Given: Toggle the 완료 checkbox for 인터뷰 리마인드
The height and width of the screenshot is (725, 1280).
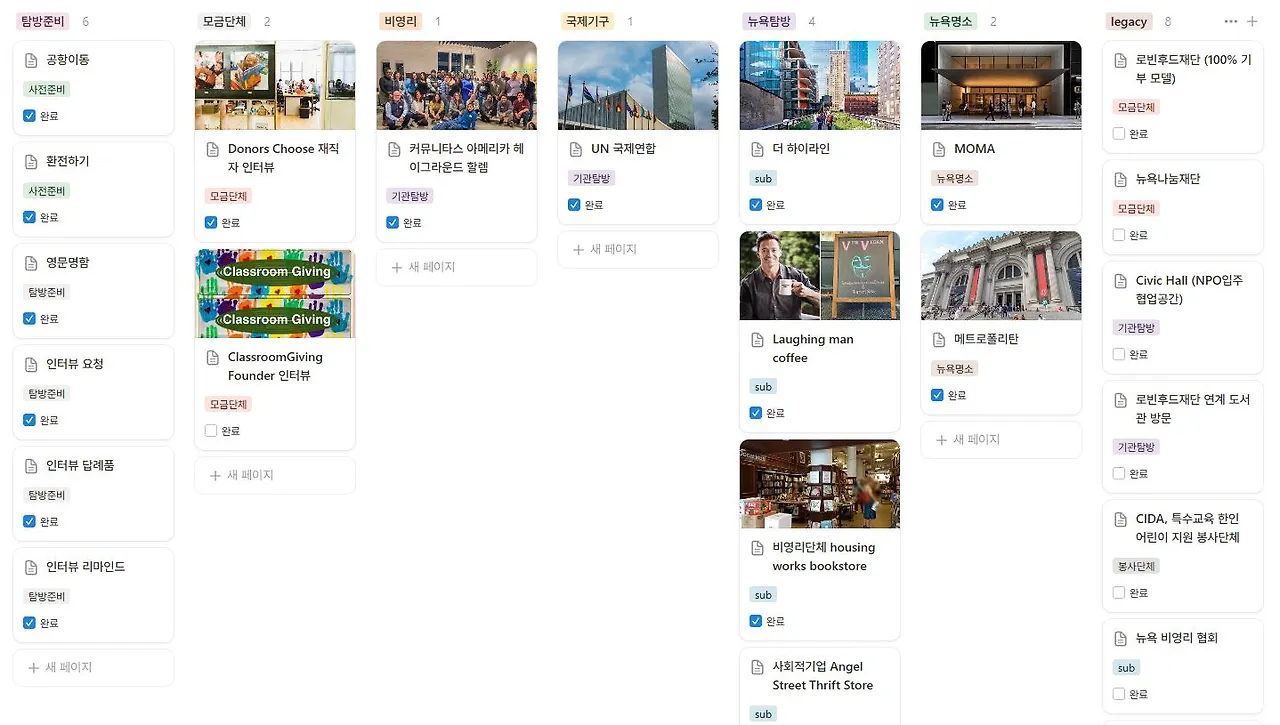Looking at the screenshot, I should (29, 623).
